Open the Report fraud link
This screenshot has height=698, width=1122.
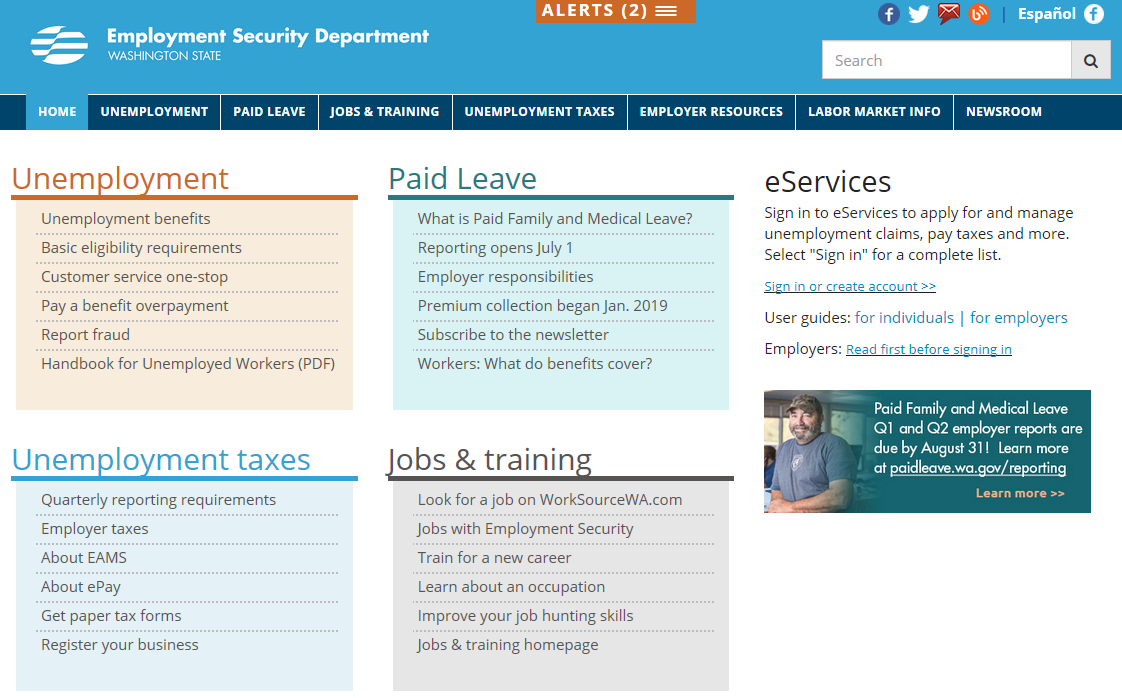(x=85, y=334)
